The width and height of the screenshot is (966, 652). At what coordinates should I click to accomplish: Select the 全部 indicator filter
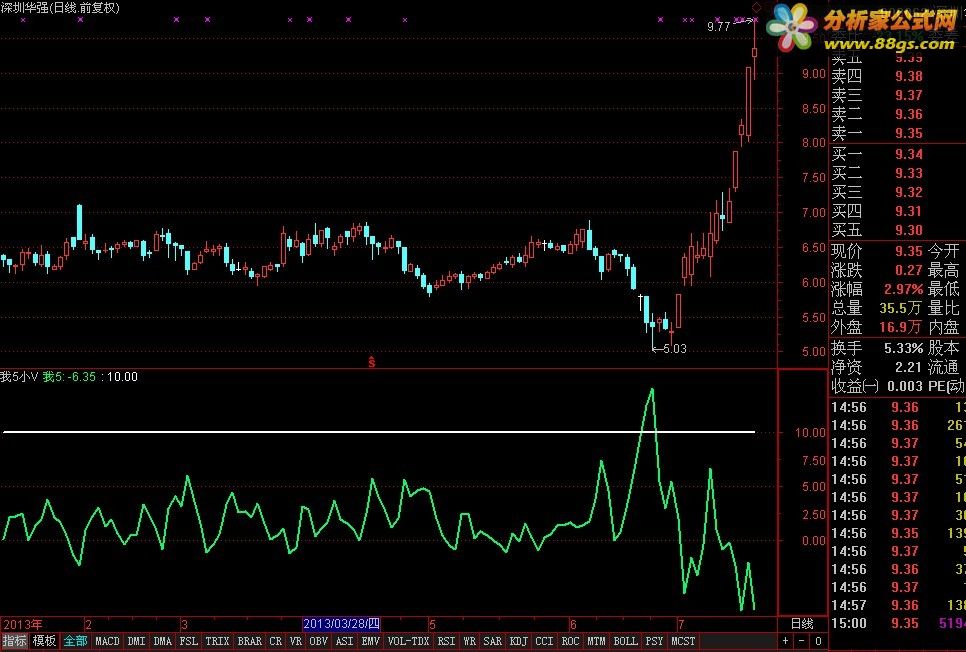[75, 641]
